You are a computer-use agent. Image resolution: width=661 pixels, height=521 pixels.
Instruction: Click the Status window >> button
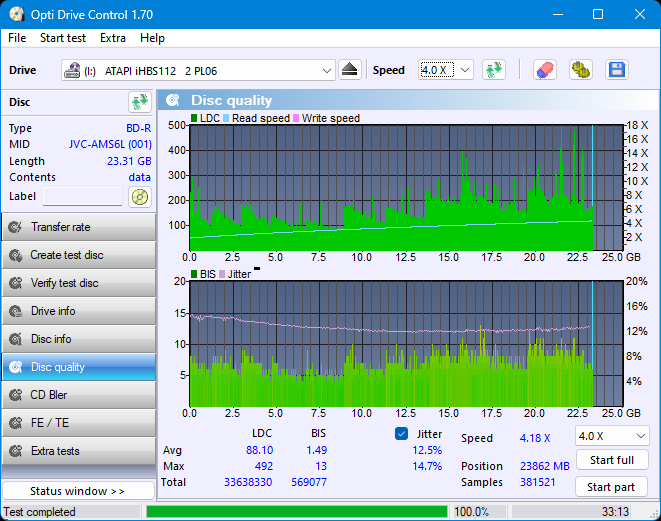(x=78, y=491)
